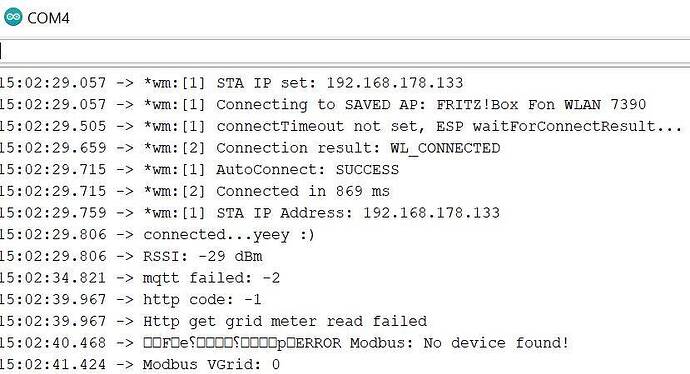Viewport: 690px width, 374px height.
Task: Click the 'AutoConnect: SUCCESS' log entry
Action: [x=199, y=169]
